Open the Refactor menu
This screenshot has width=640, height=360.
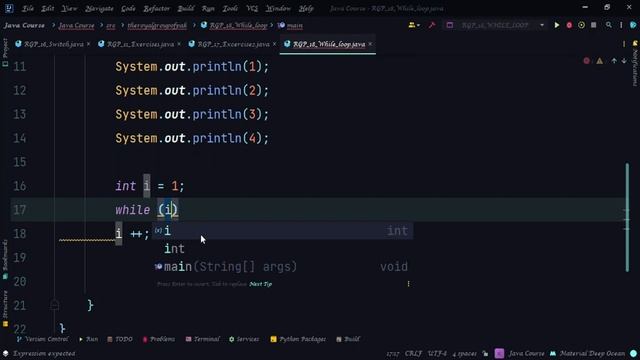(x=156, y=9)
